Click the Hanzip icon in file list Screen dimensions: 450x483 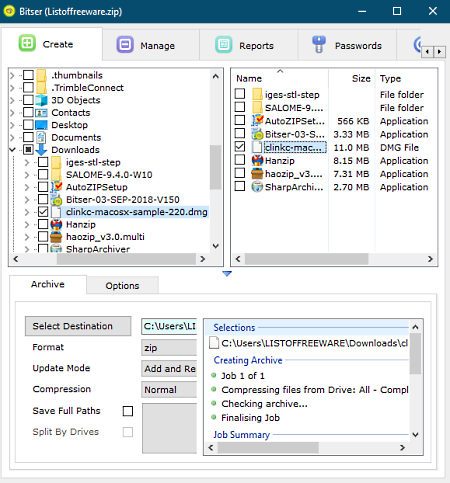(x=257, y=161)
